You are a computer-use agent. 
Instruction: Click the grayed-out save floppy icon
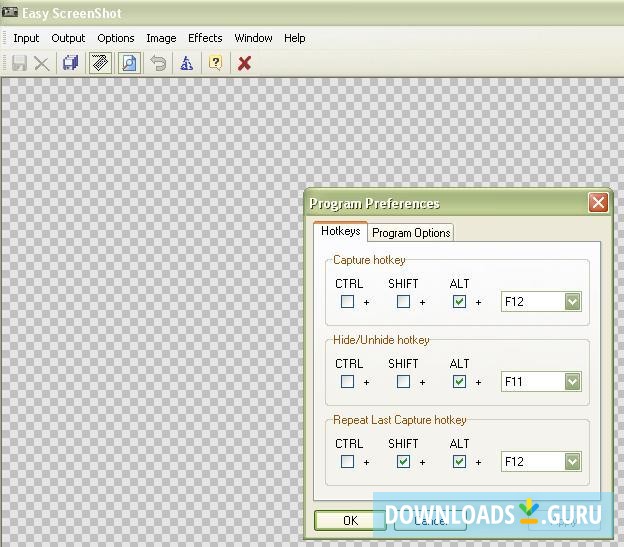coord(19,63)
